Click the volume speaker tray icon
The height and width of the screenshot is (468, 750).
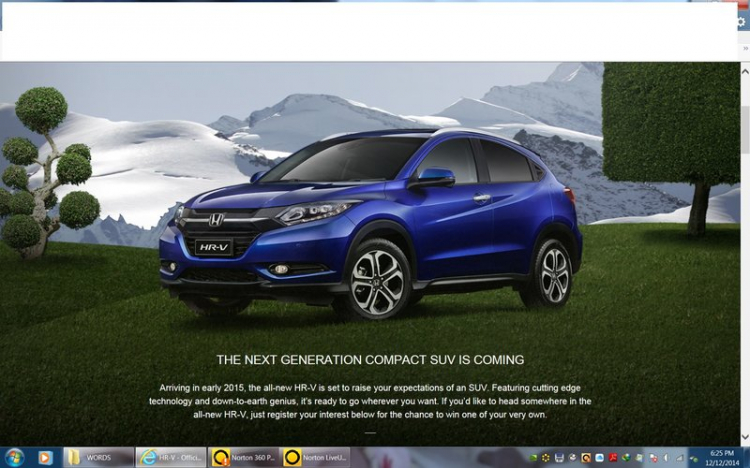(665, 458)
